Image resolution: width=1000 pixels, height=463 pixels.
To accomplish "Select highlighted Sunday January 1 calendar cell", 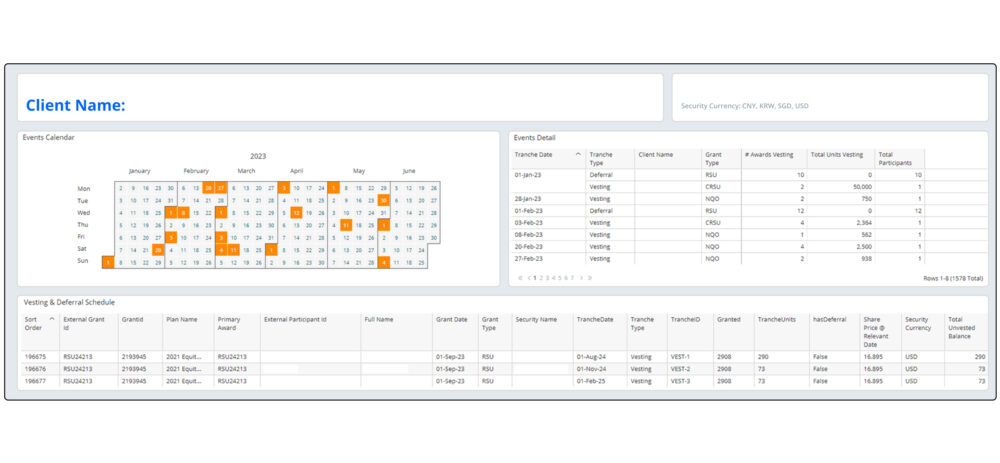I will coord(107,262).
